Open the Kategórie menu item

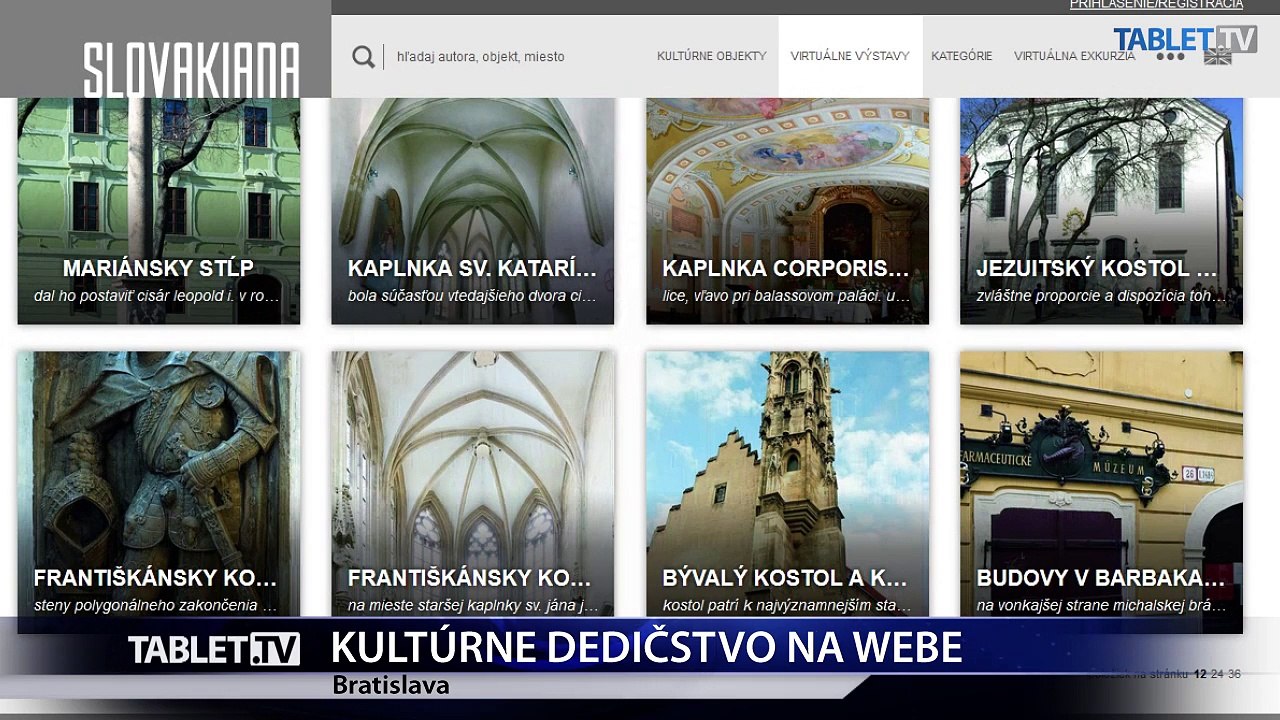pyautogui.click(x=962, y=57)
